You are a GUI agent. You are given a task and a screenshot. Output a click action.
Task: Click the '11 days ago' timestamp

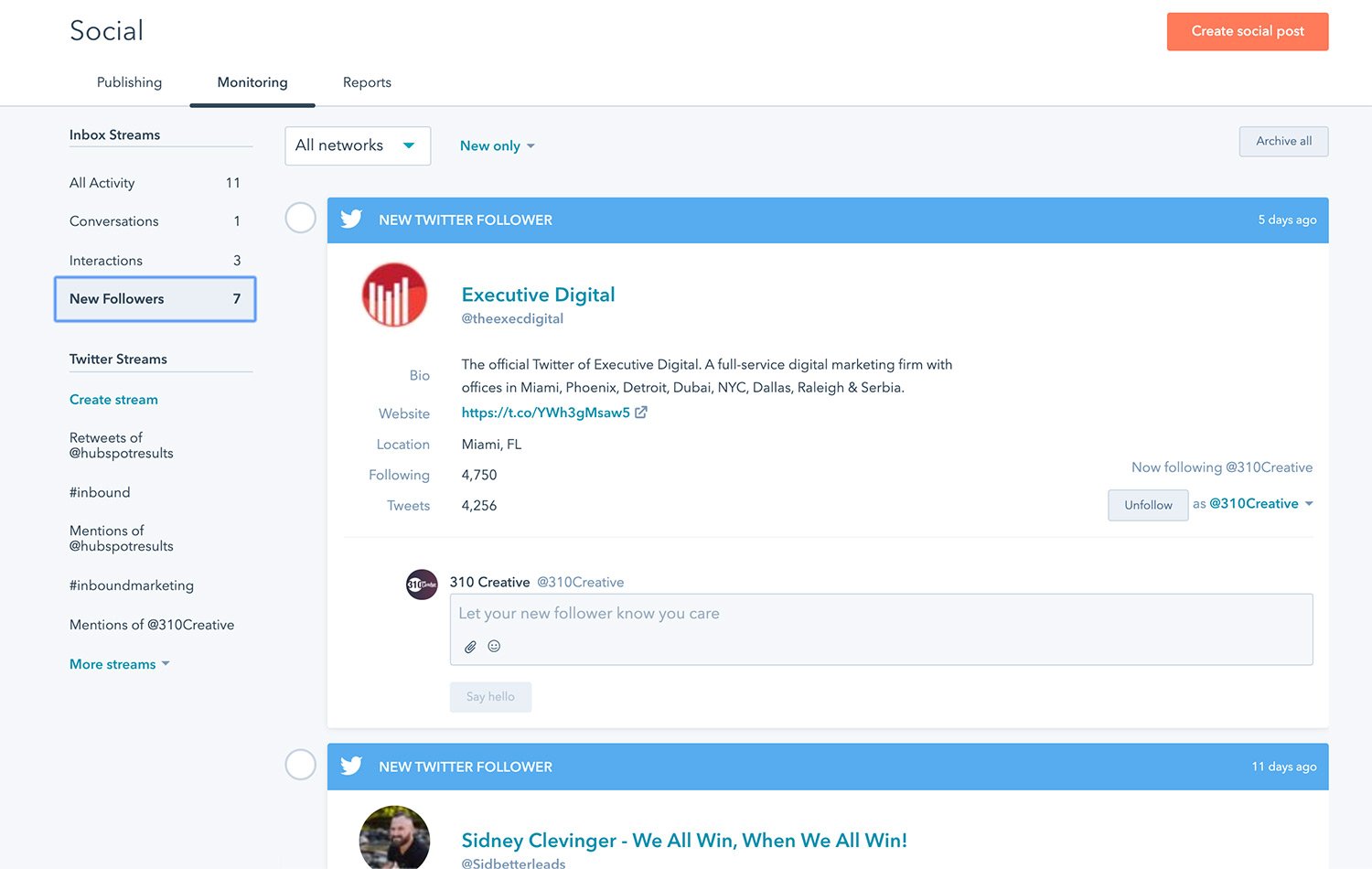1284,767
